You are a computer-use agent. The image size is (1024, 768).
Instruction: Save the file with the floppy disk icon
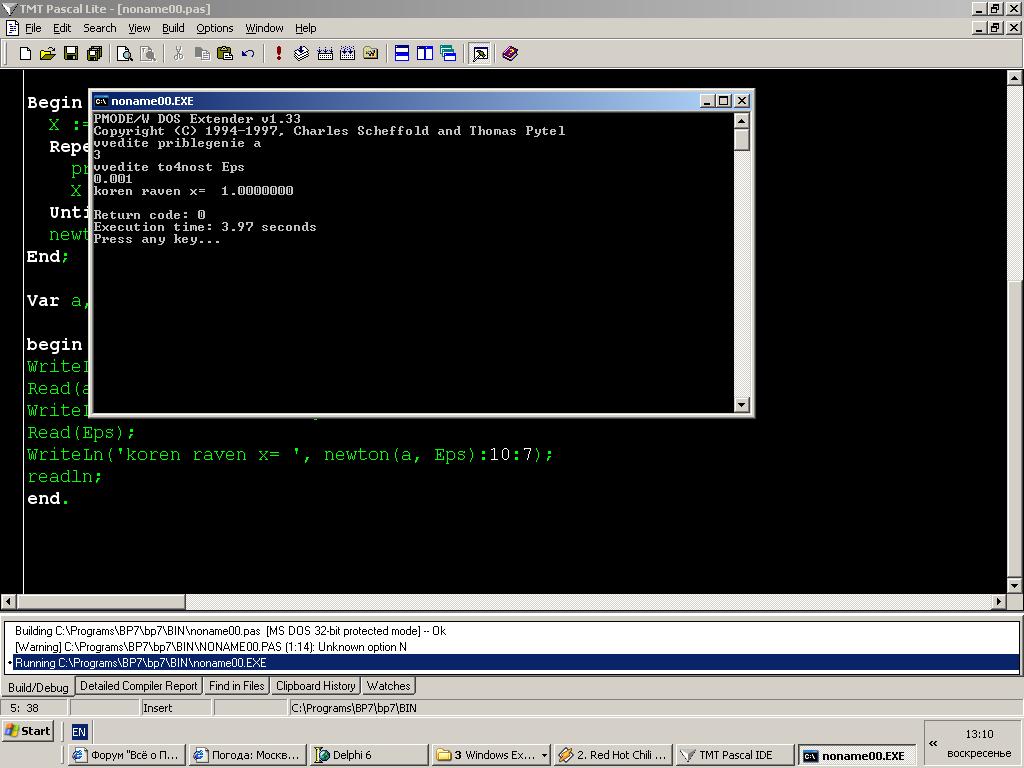[71, 53]
